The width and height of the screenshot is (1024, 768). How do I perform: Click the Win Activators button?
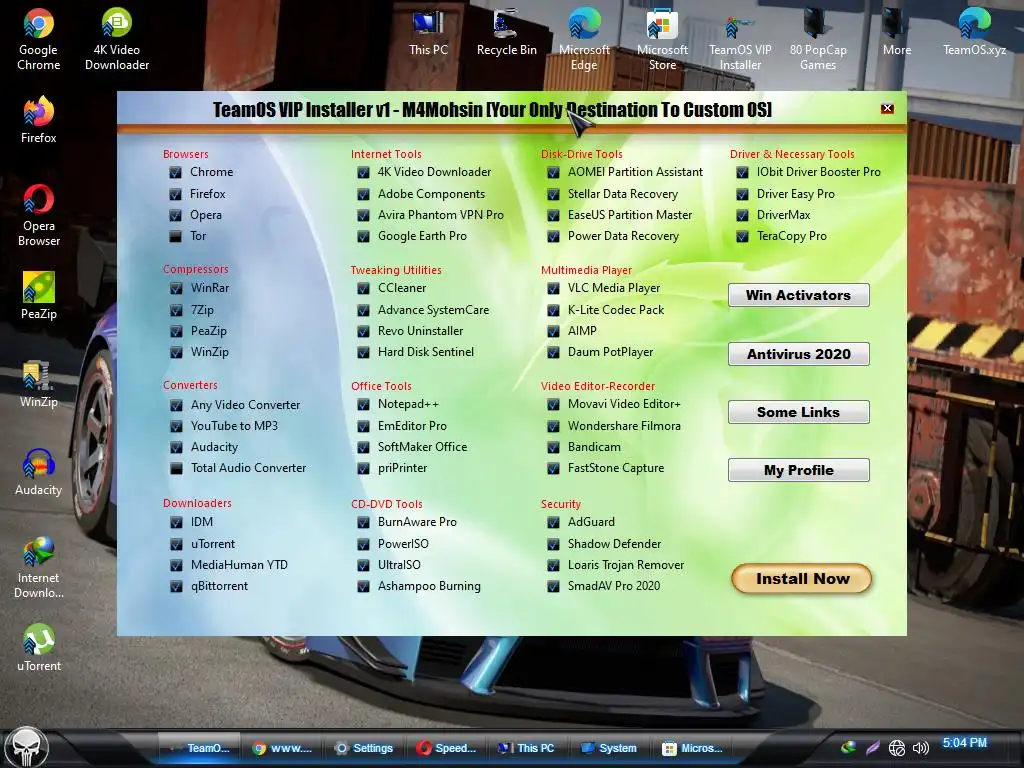click(798, 295)
